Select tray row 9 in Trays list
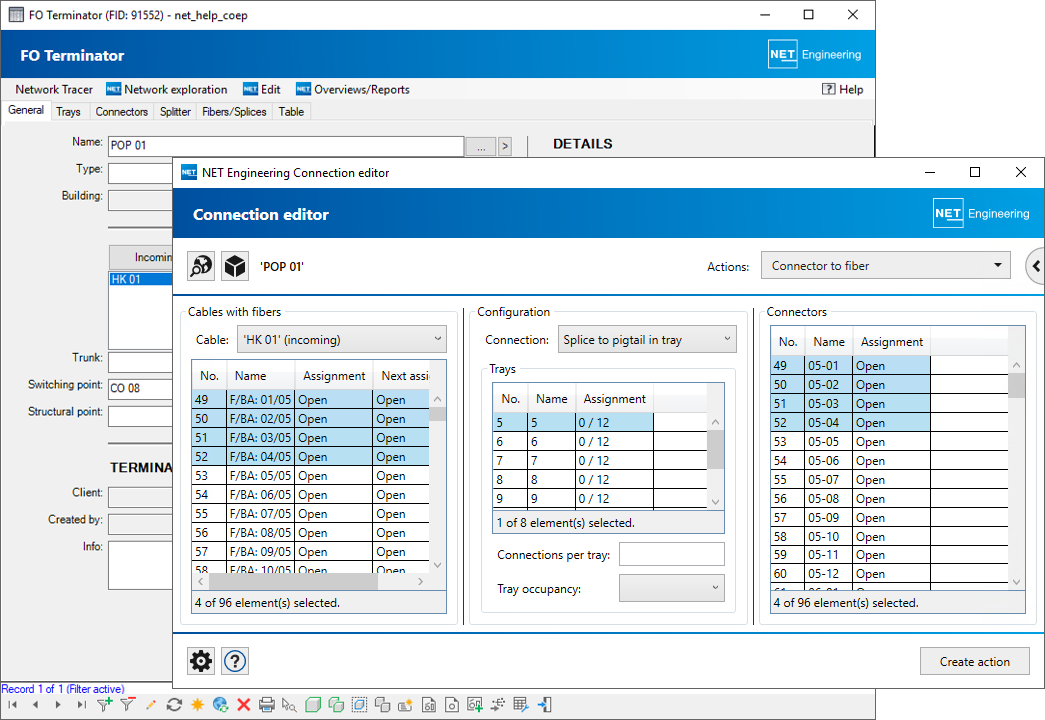 click(x=600, y=498)
